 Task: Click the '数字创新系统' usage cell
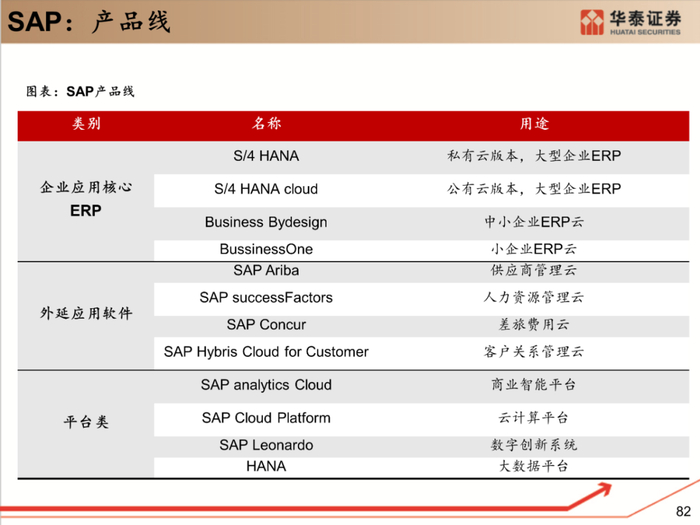click(x=534, y=445)
